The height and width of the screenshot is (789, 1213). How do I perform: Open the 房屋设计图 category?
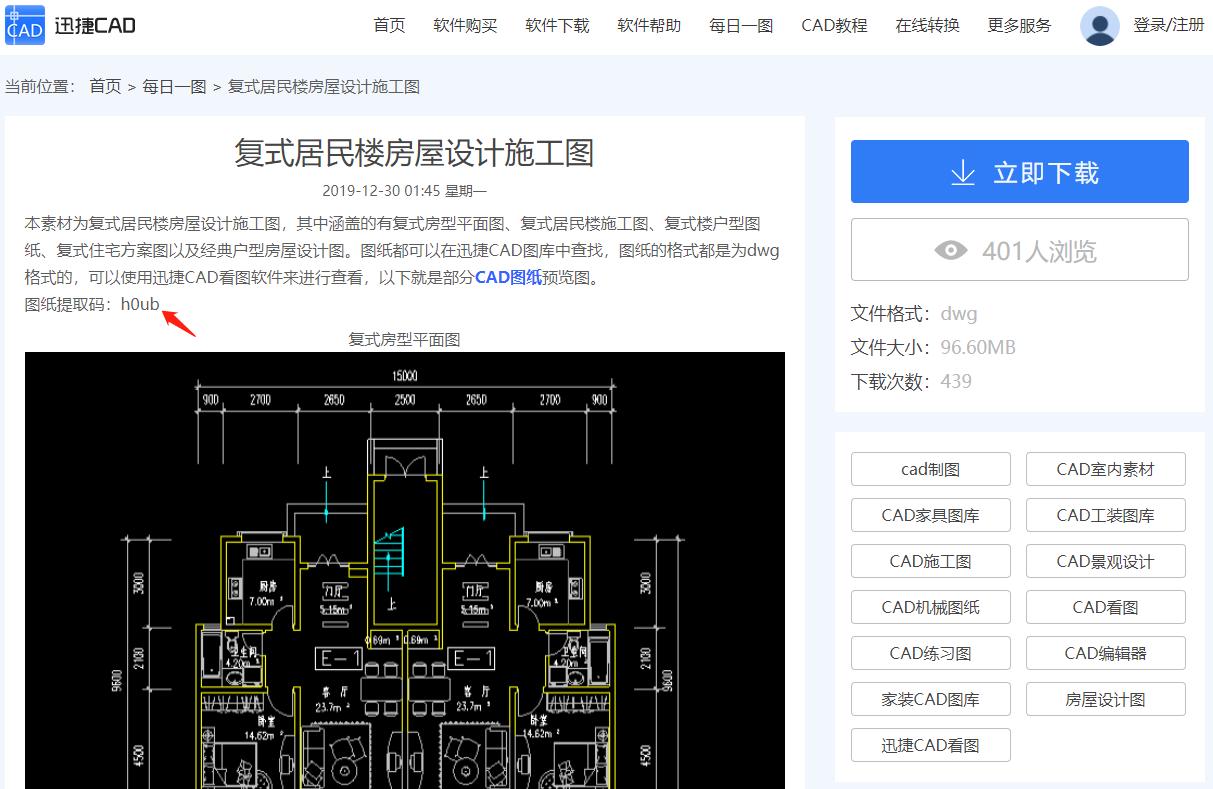(1105, 699)
